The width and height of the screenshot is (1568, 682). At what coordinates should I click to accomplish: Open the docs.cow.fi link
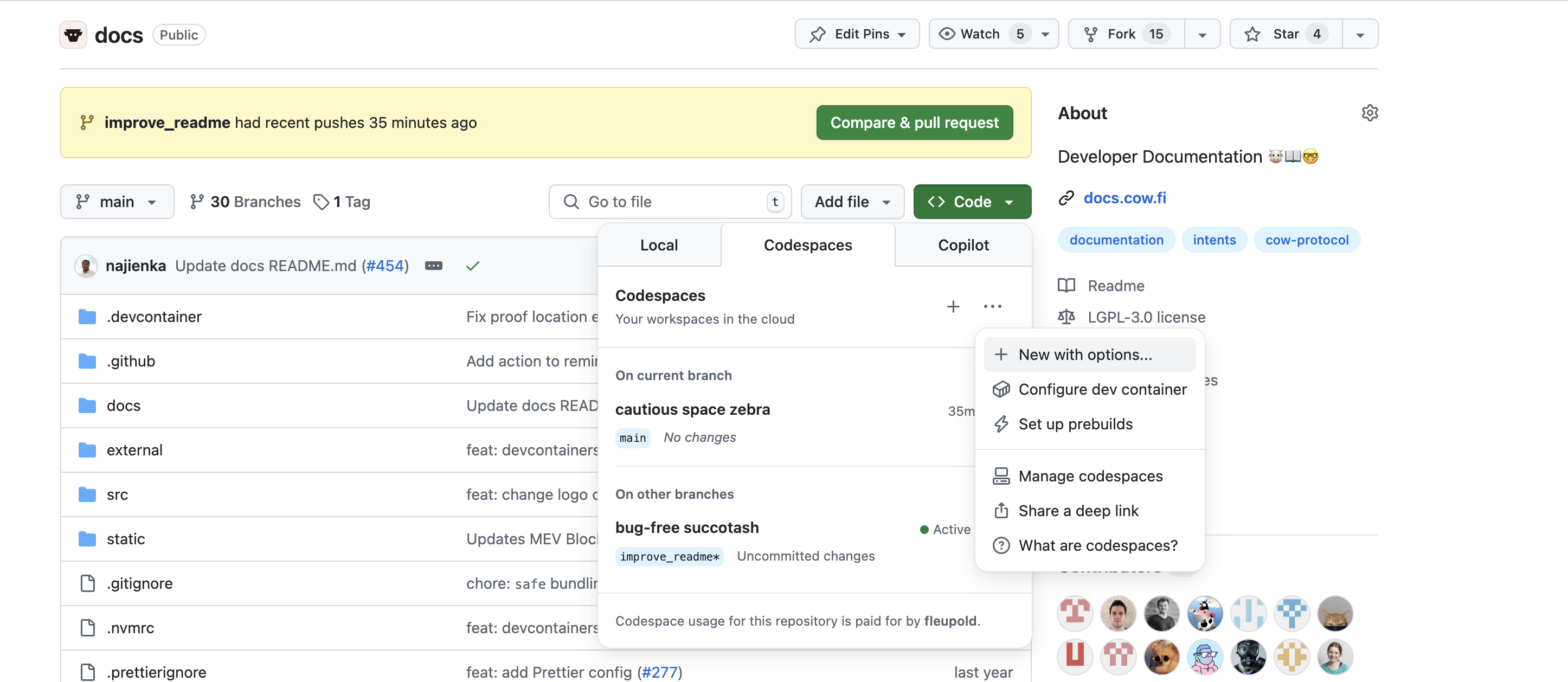[1125, 198]
